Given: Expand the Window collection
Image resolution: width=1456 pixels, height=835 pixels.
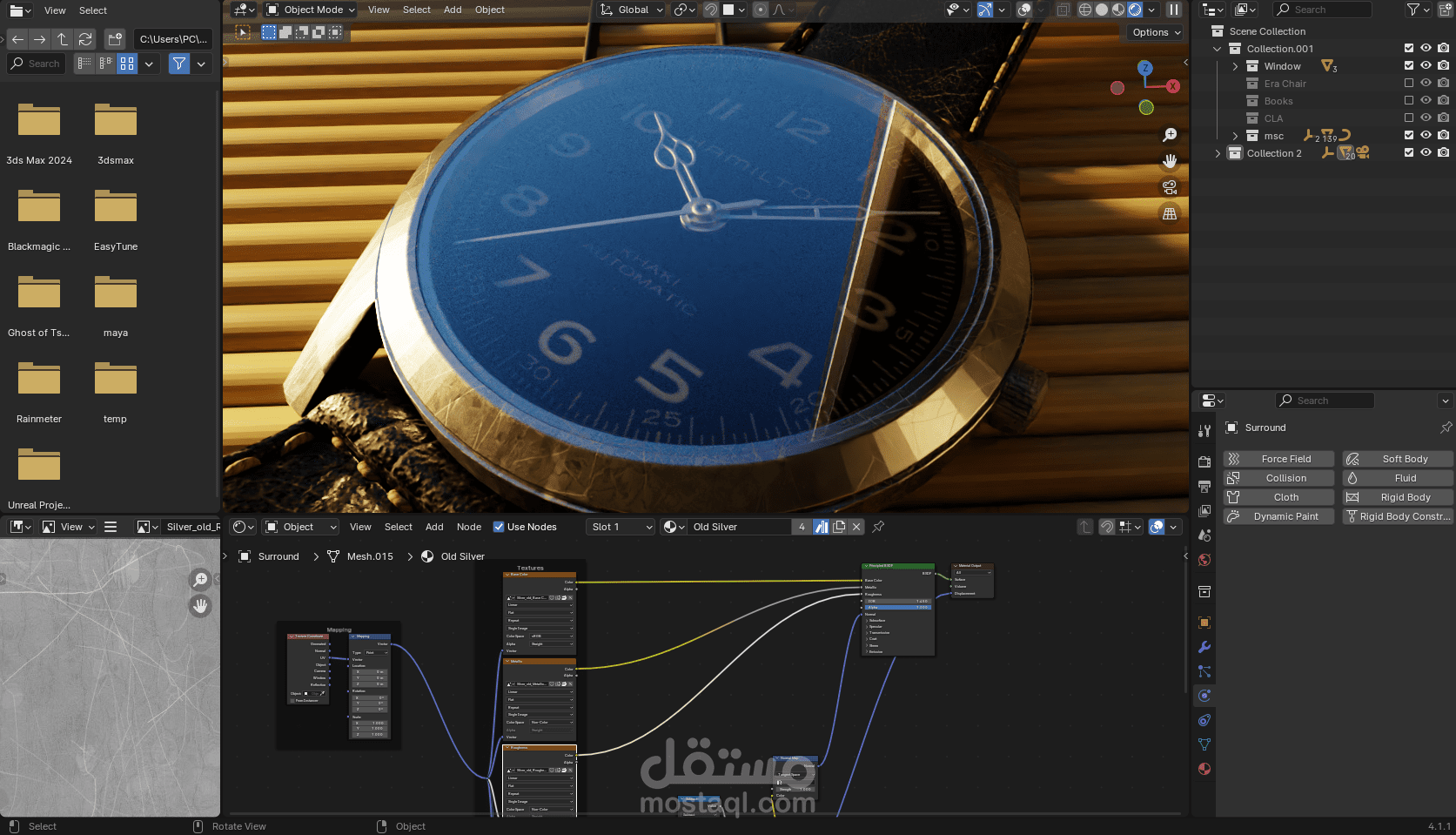Looking at the screenshot, I should click(1235, 66).
